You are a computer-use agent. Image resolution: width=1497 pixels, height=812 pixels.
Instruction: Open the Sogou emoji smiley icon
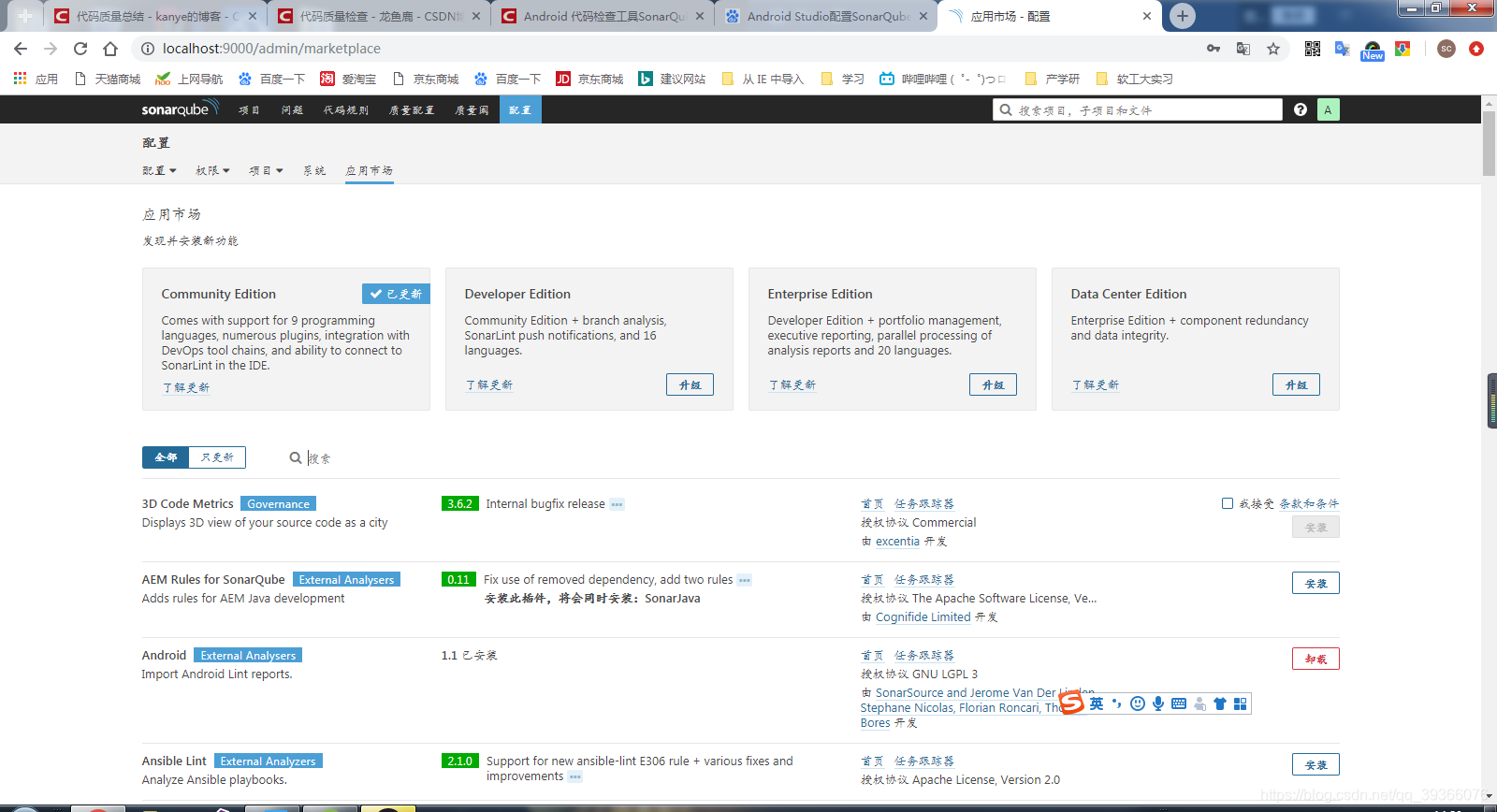(1138, 703)
